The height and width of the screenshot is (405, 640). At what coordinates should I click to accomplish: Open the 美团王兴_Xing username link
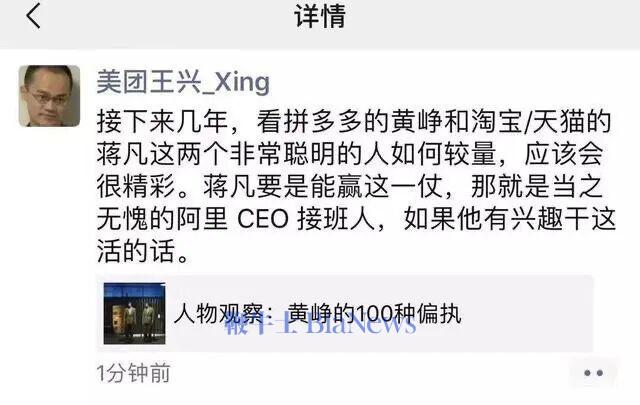tap(183, 82)
